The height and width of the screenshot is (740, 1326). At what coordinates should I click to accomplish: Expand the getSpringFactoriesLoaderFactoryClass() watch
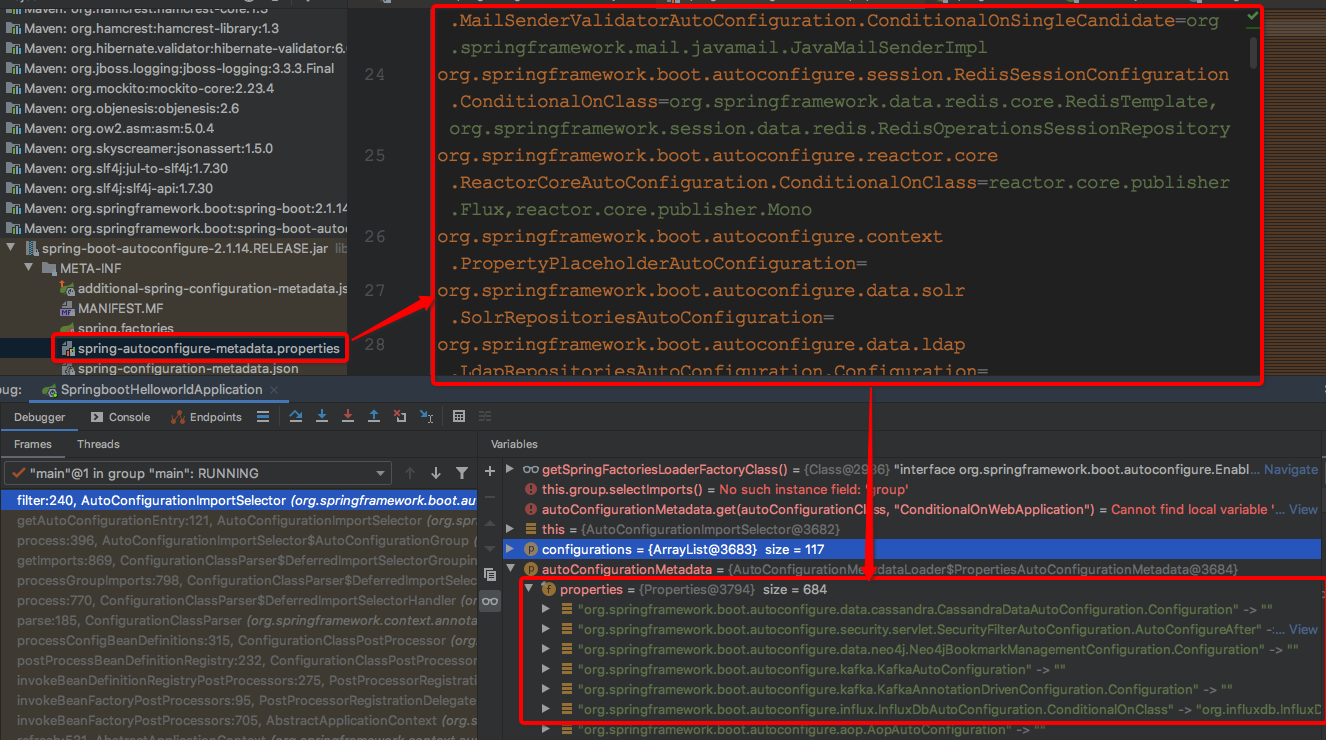(x=512, y=469)
